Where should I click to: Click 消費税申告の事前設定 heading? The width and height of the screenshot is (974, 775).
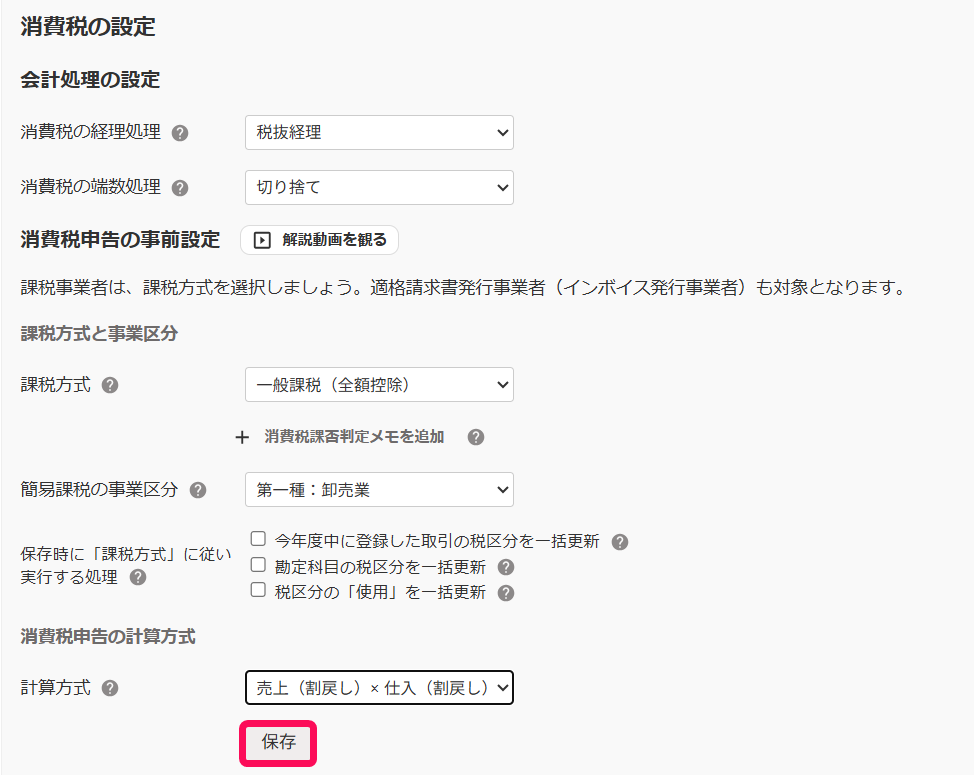[x=120, y=240]
